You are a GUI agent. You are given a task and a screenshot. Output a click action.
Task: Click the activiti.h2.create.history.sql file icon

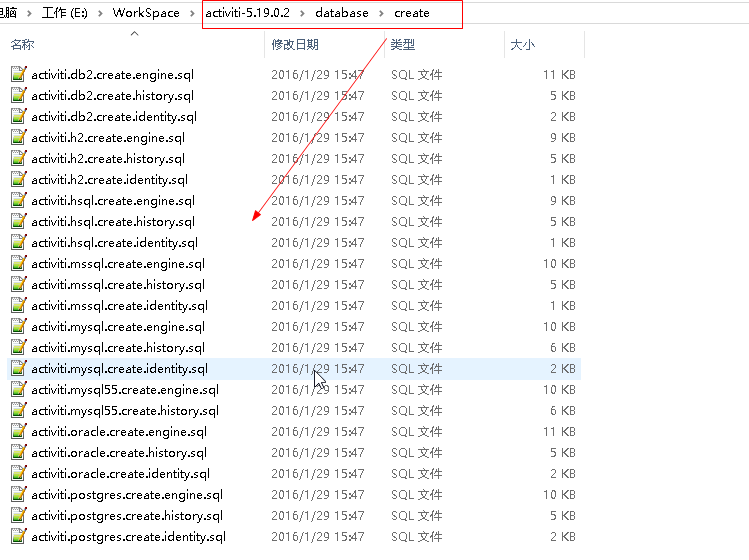(x=19, y=158)
